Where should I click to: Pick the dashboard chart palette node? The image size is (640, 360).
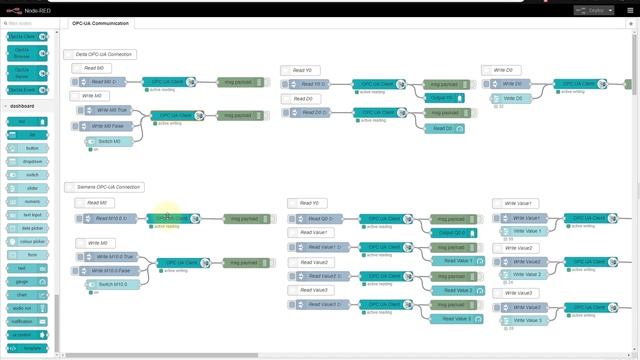click(x=27, y=295)
